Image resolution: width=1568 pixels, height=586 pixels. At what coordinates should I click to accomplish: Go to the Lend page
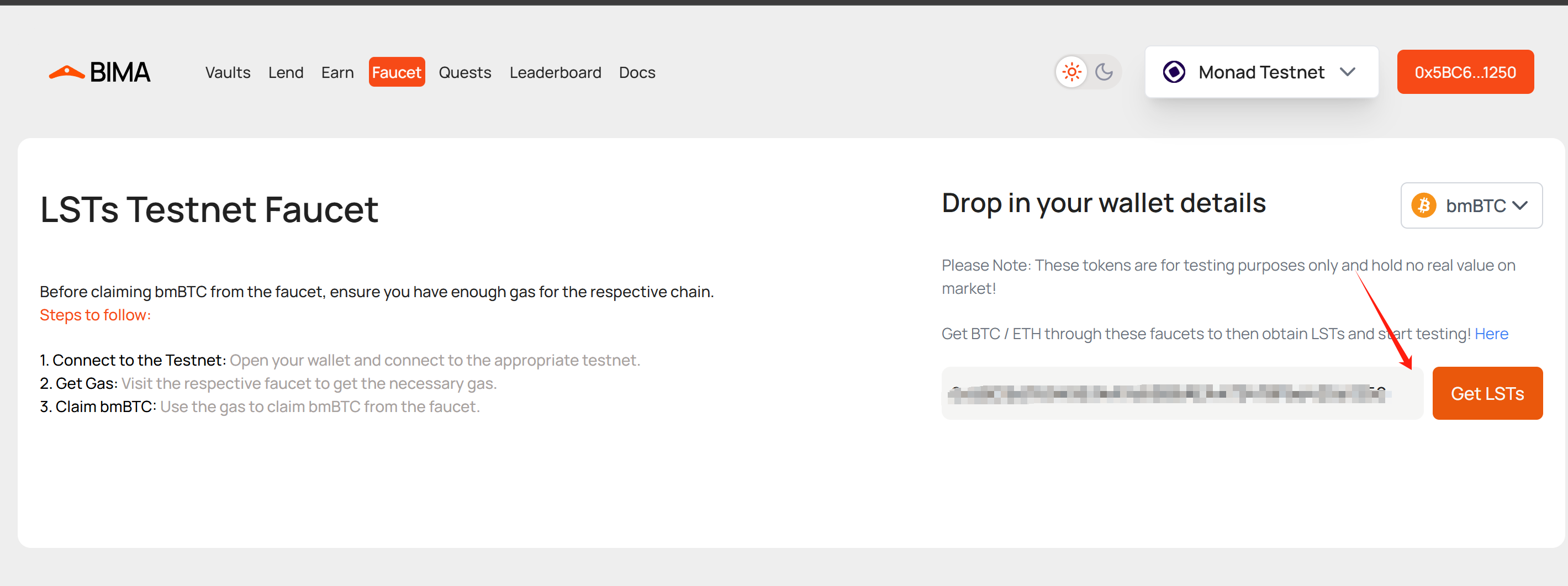[x=286, y=72]
